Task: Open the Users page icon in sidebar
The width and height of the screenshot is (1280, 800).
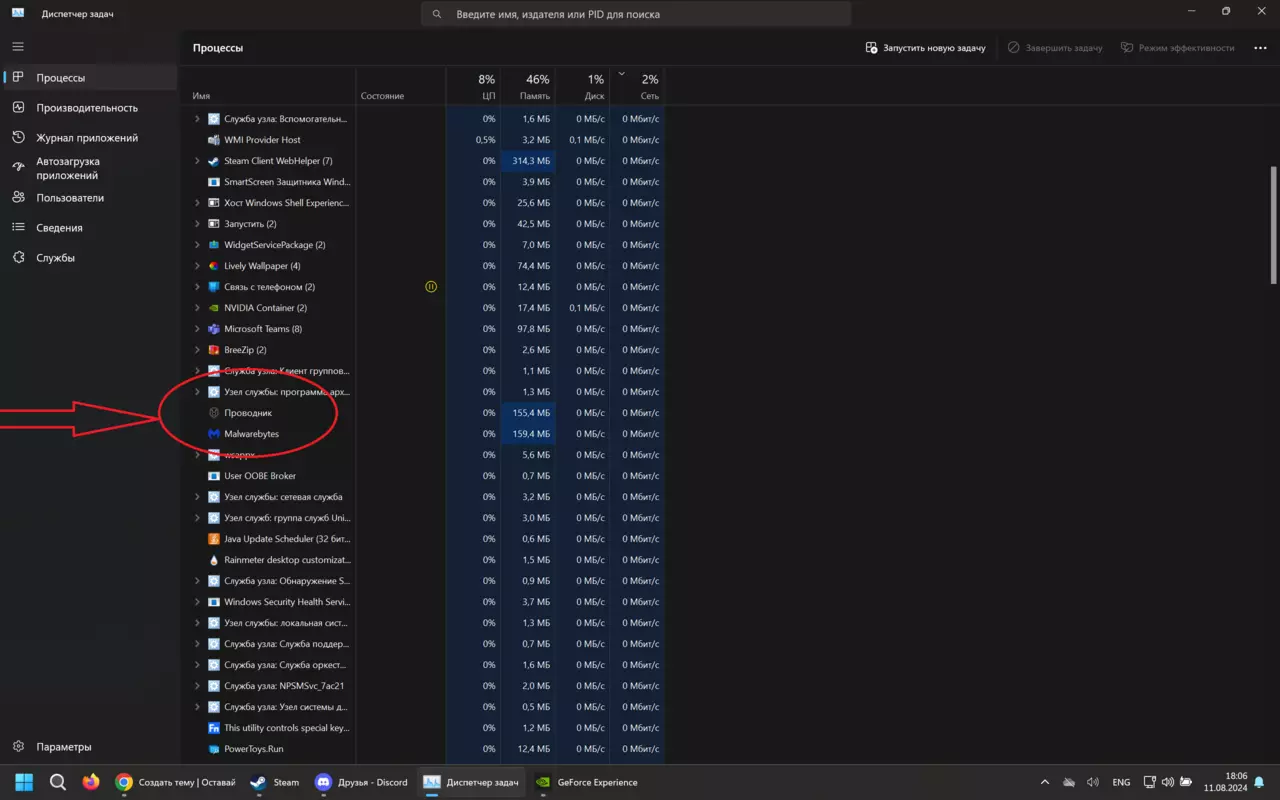Action: click(x=18, y=198)
